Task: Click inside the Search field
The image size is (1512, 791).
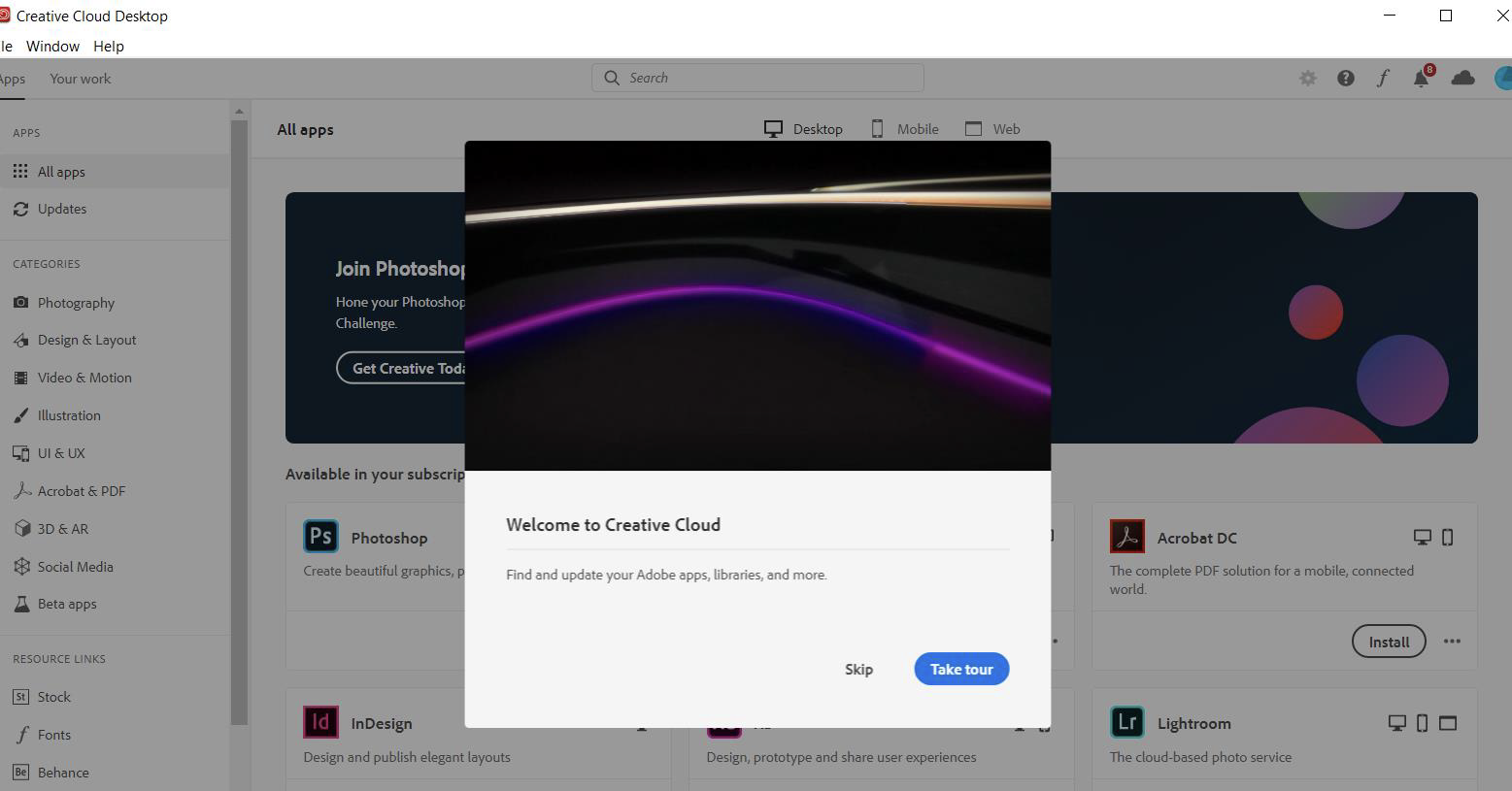Action: 756,77
